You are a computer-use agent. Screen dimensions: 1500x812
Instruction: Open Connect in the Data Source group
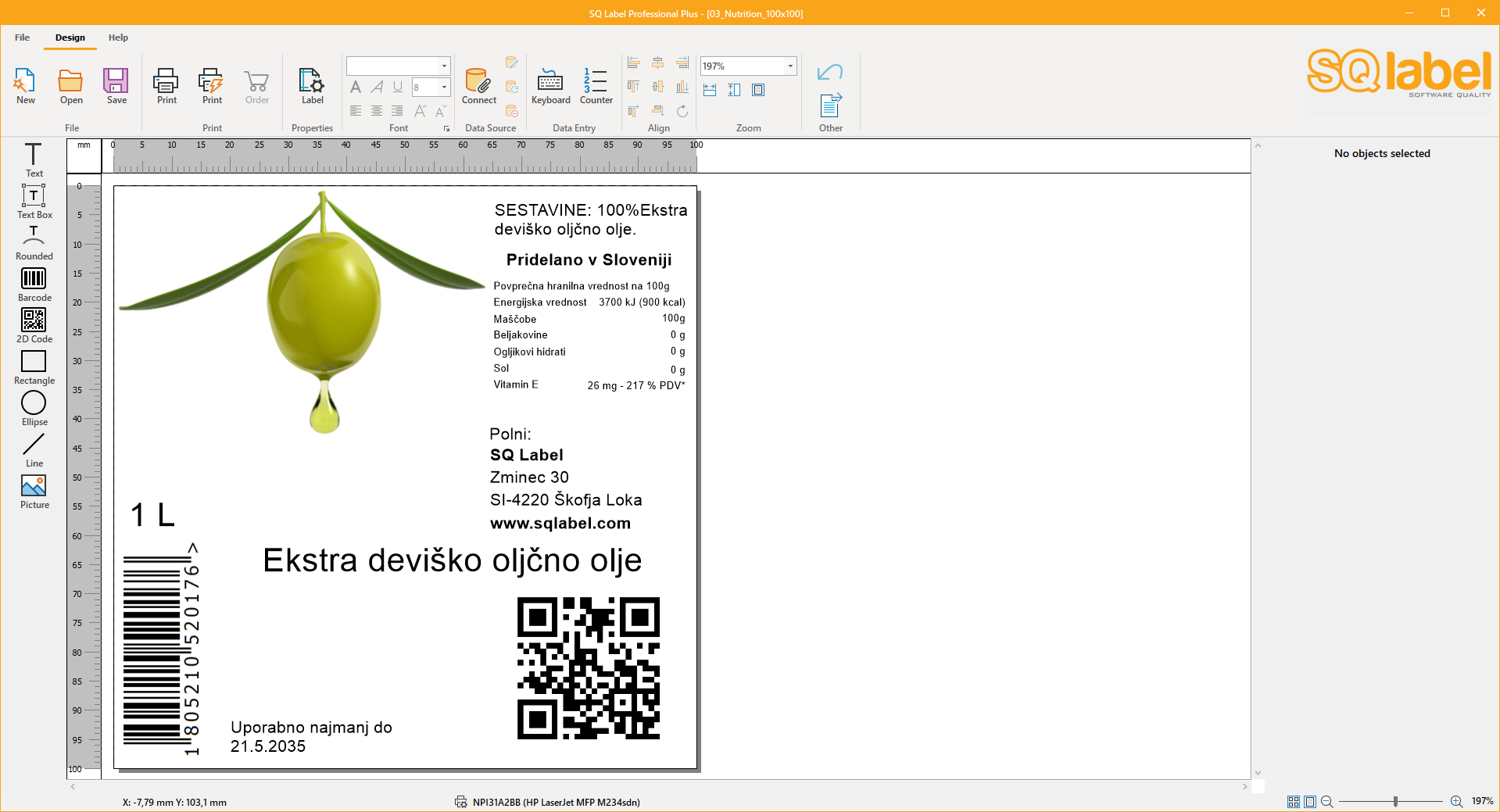(x=478, y=84)
